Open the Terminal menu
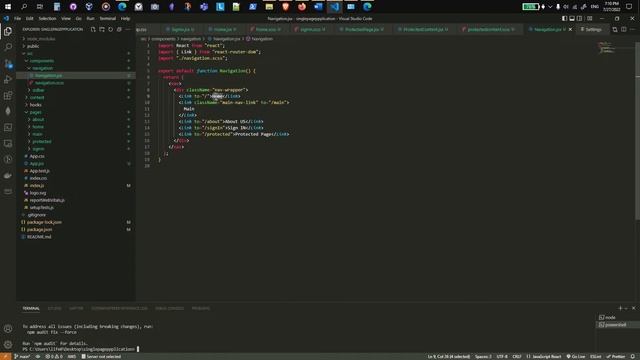Viewport: 640px width, 360px height. (108, 18)
